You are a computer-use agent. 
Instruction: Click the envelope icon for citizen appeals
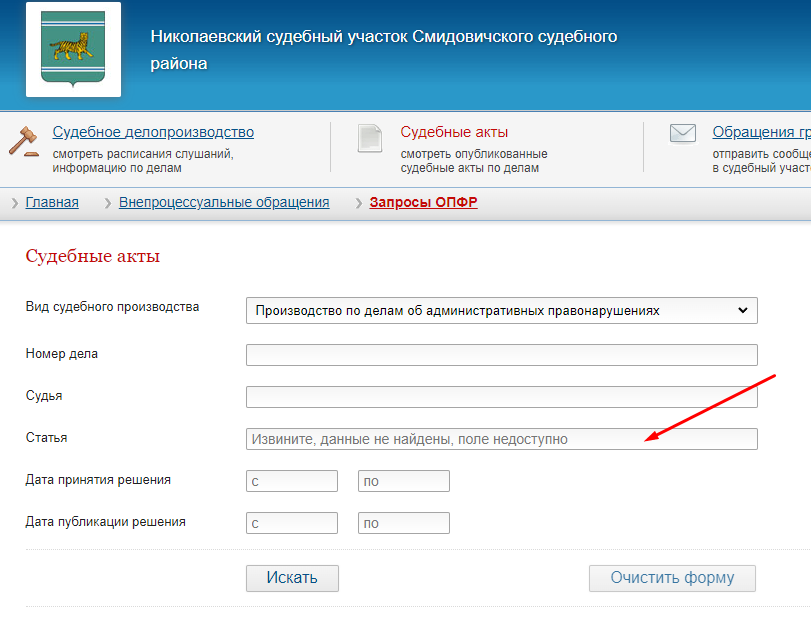click(683, 134)
